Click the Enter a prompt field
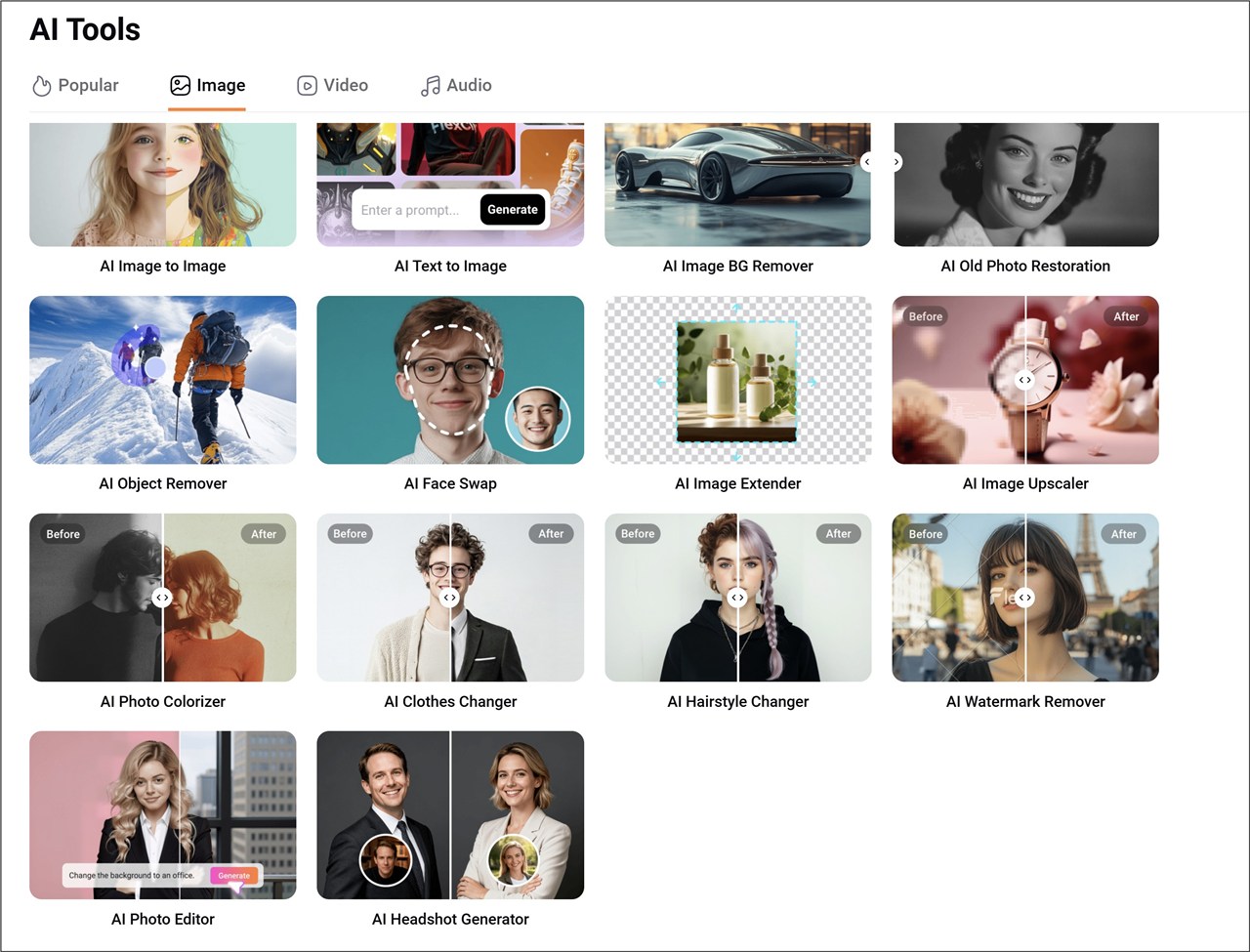 coord(413,210)
